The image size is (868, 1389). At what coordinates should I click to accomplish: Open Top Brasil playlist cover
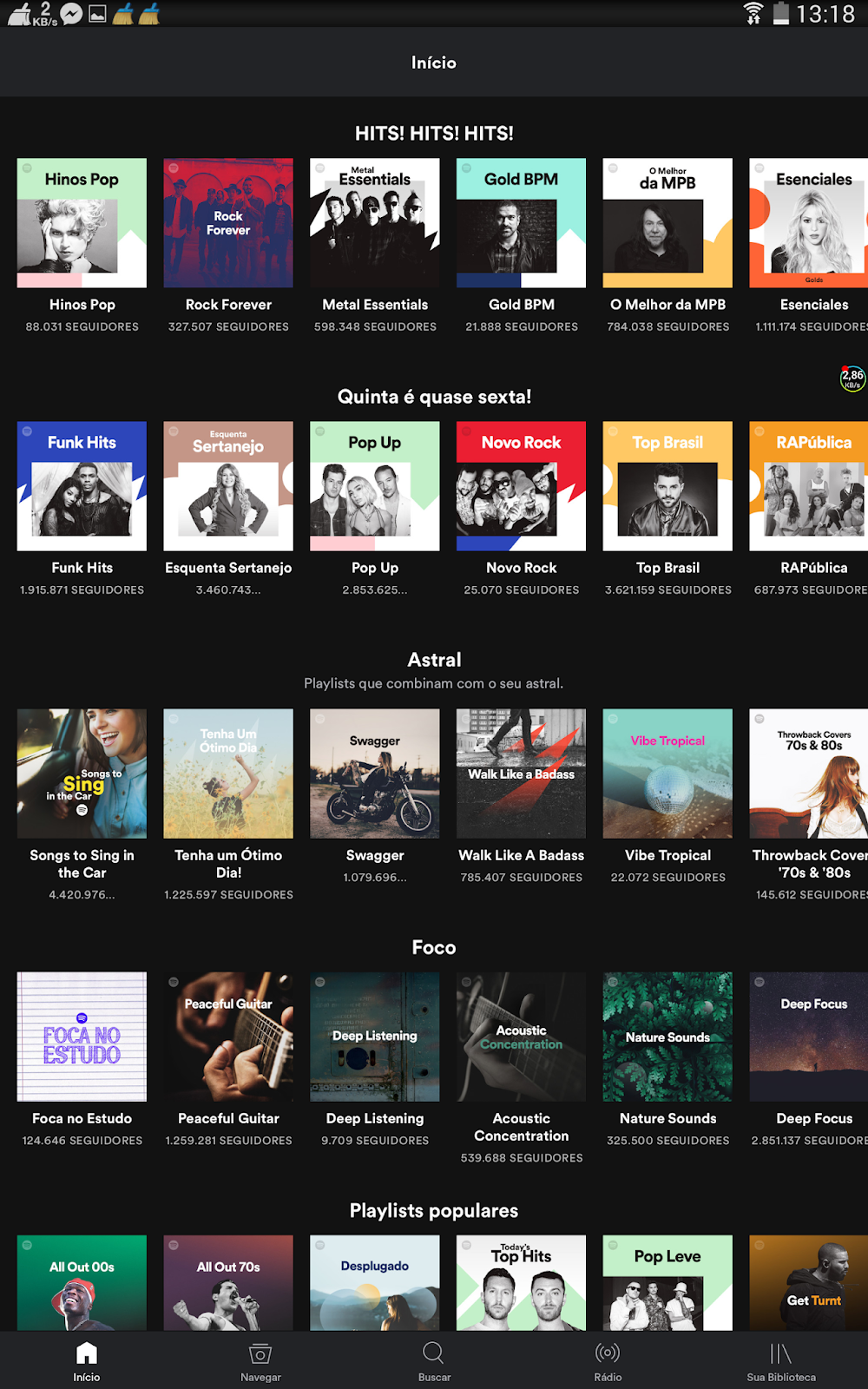pos(668,486)
